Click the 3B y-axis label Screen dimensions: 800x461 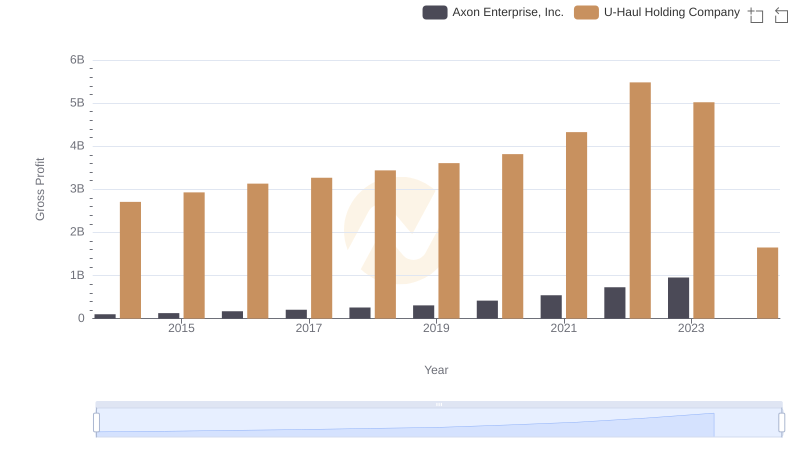(77, 189)
